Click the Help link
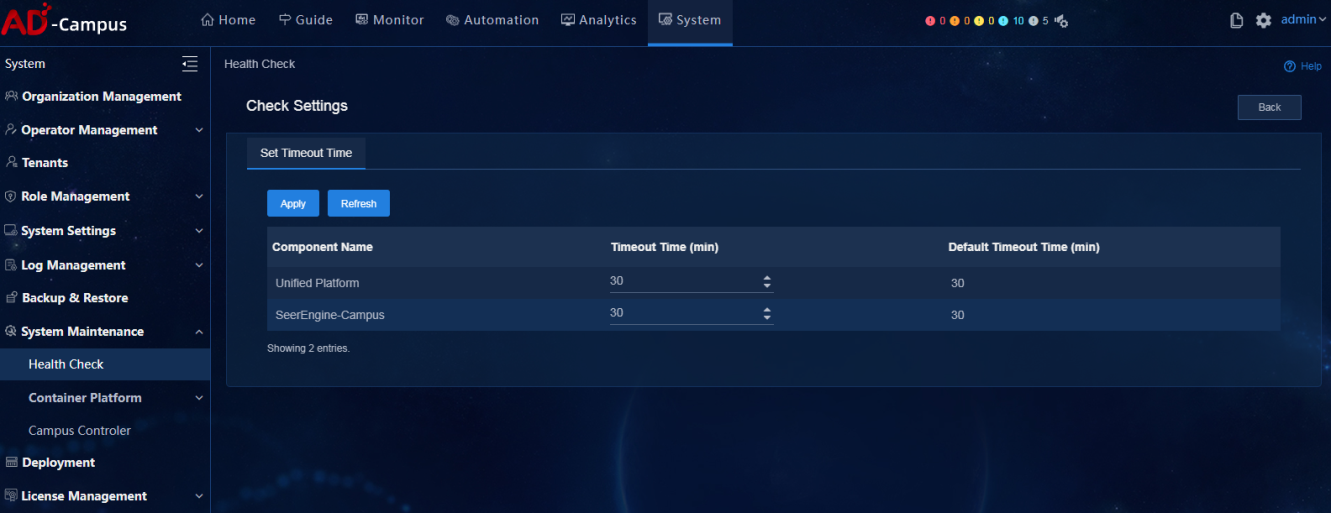Screen dimensions: 1331x513 (1302, 66)
